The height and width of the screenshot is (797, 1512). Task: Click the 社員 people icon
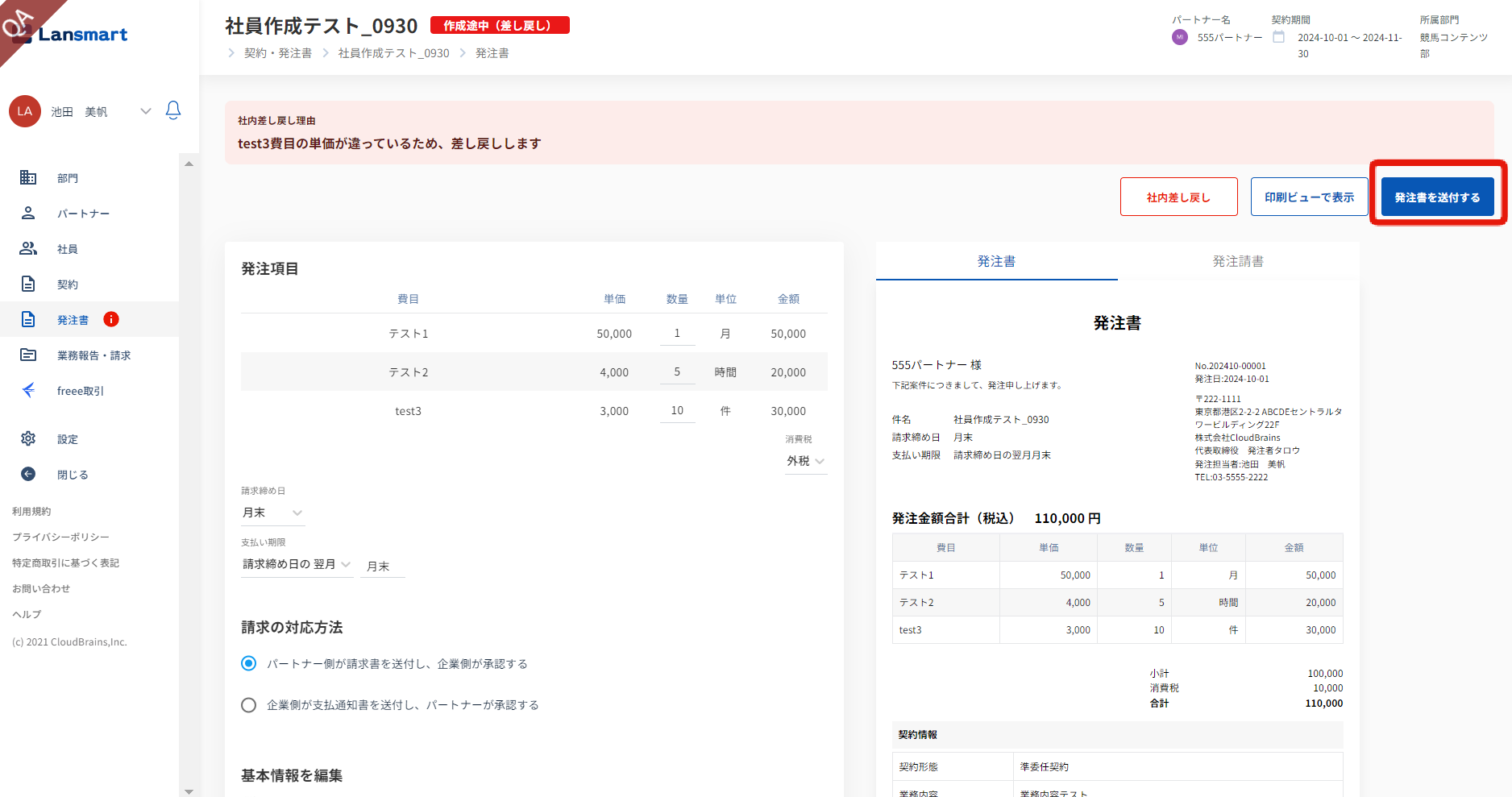(x=28, y=249)
